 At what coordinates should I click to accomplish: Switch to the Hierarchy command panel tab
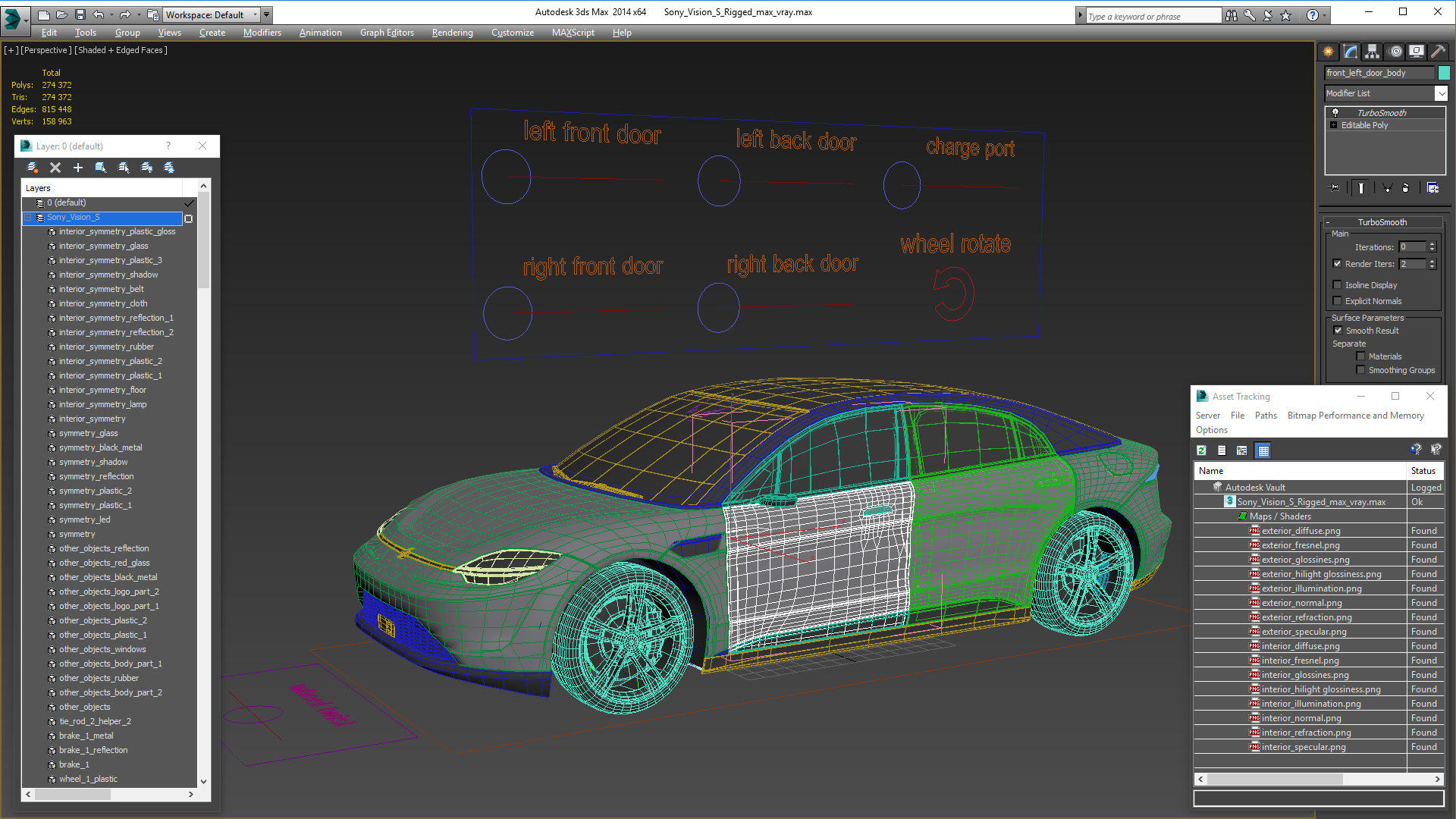click(1373, 52)
